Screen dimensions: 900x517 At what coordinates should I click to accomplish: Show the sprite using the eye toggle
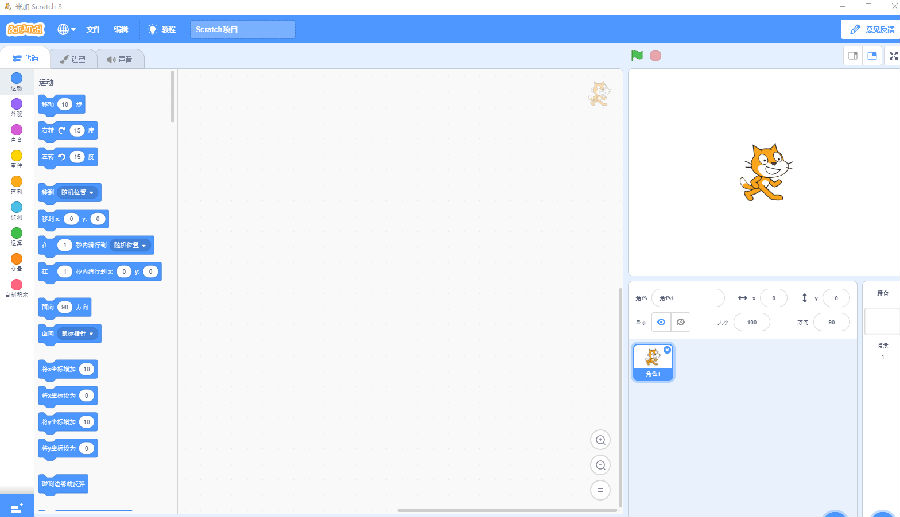(x=660, y=322)
